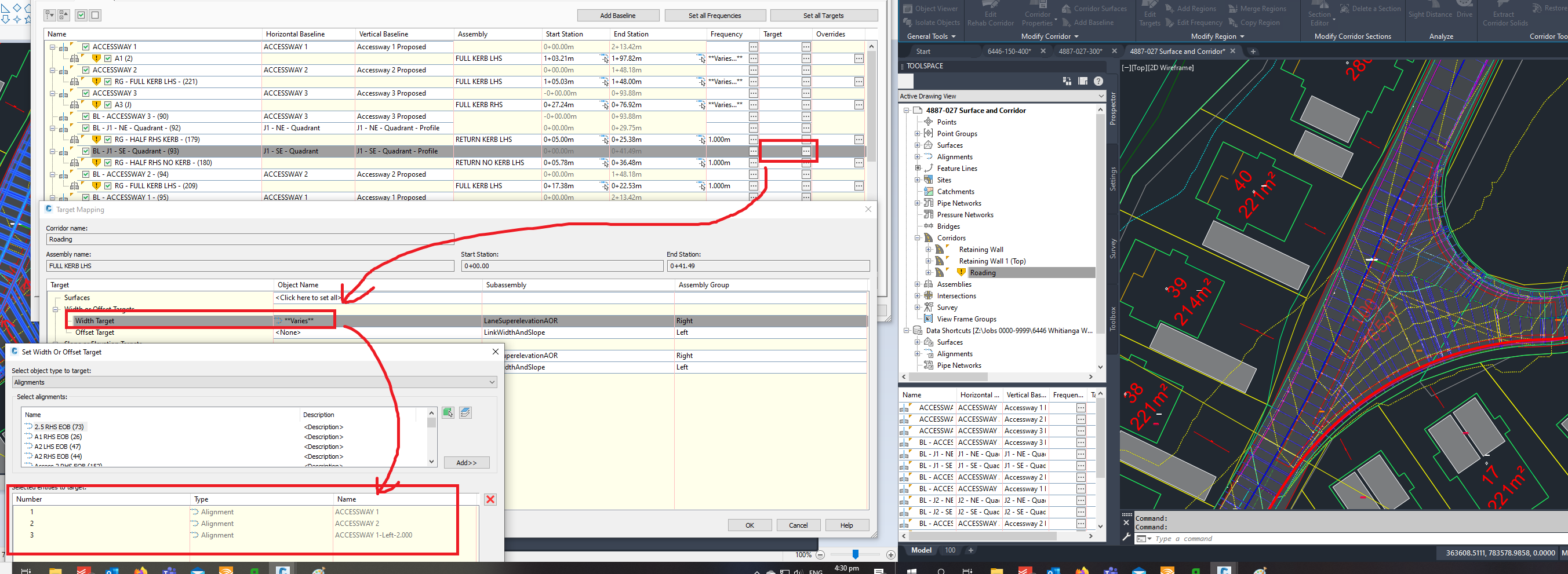This screenshot has height=574, width=1568.
Task: Toggle the ACCESSWAY 2 baseline checkbox
Action: [85, 70]
